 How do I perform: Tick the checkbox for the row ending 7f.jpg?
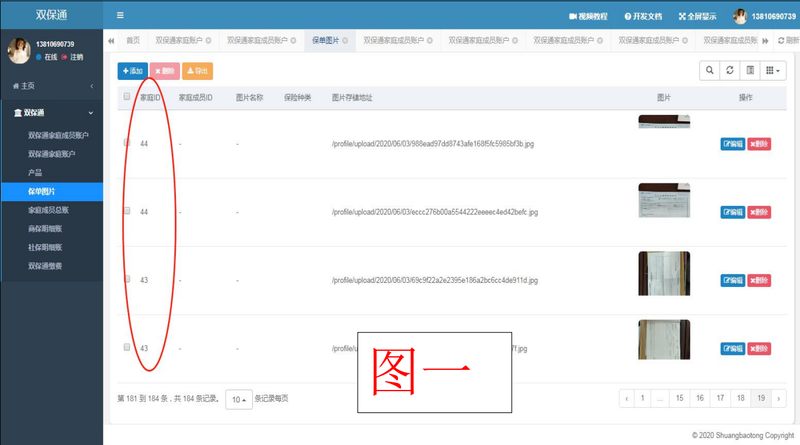pyautogui.click(x=127, y=347)
